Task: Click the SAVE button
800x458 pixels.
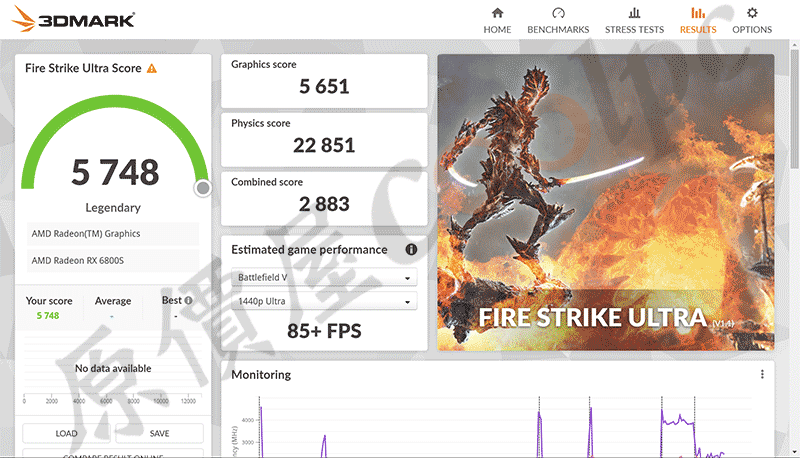Action: pos(159,434)
